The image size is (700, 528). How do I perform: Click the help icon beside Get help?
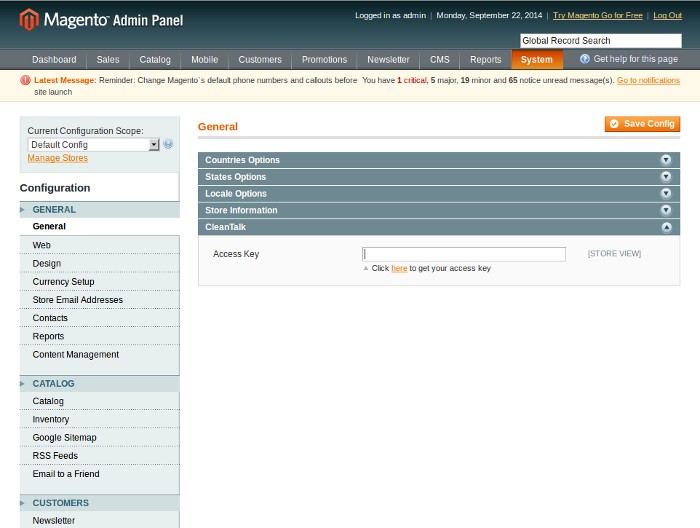click(585, 59)
